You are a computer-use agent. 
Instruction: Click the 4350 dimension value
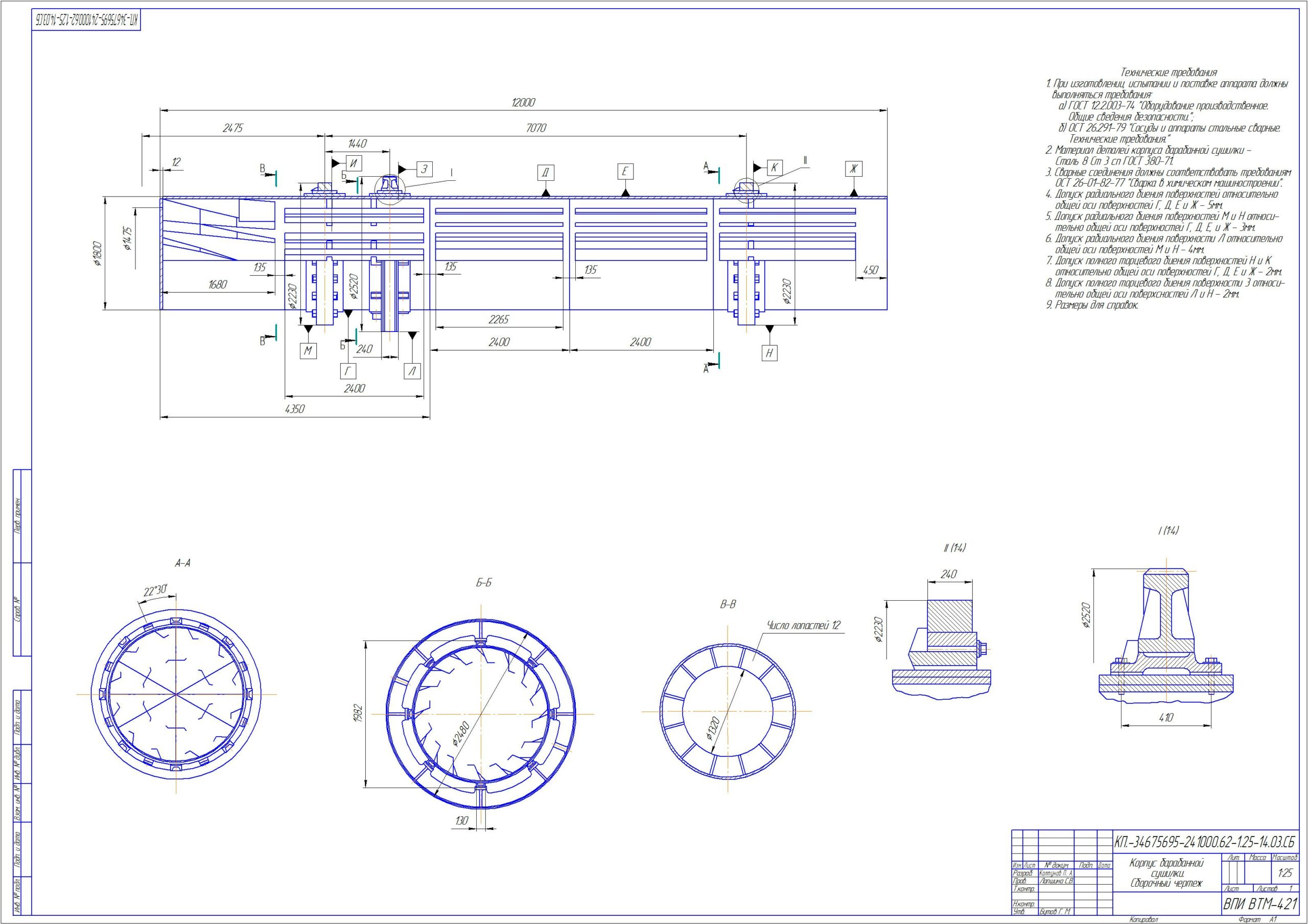[295, 409]
